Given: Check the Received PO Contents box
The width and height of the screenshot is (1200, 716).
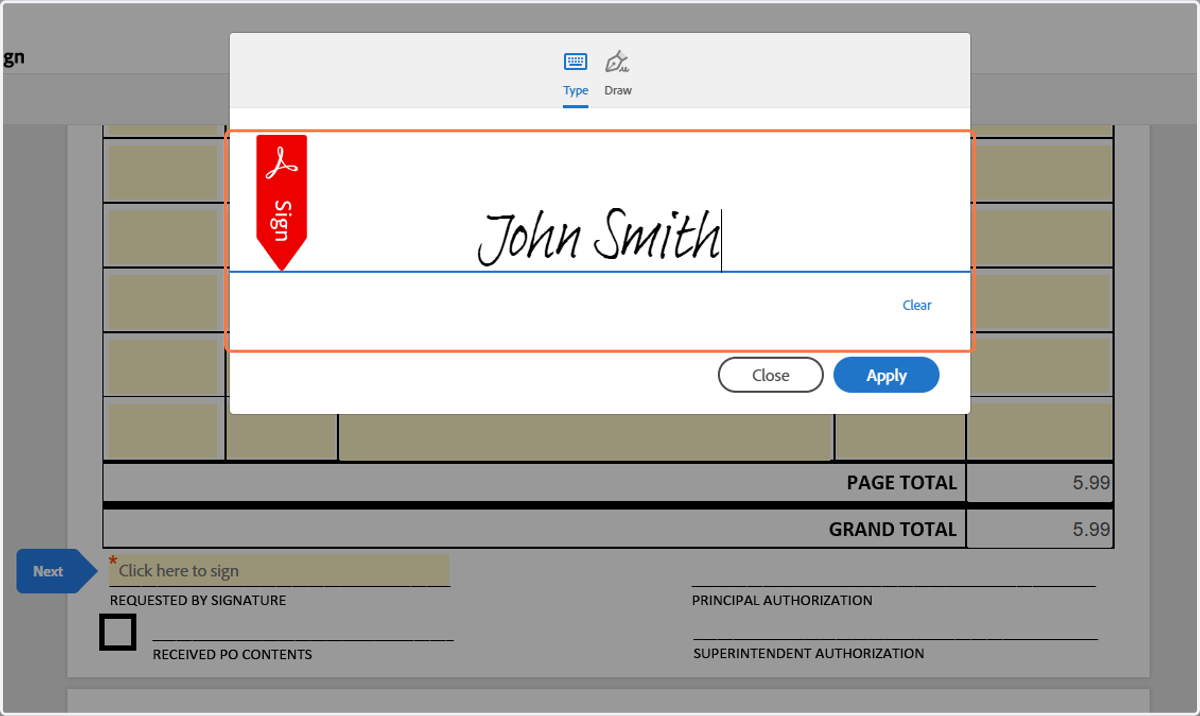Looking at the screenshot, I should (x=118, y=632).
